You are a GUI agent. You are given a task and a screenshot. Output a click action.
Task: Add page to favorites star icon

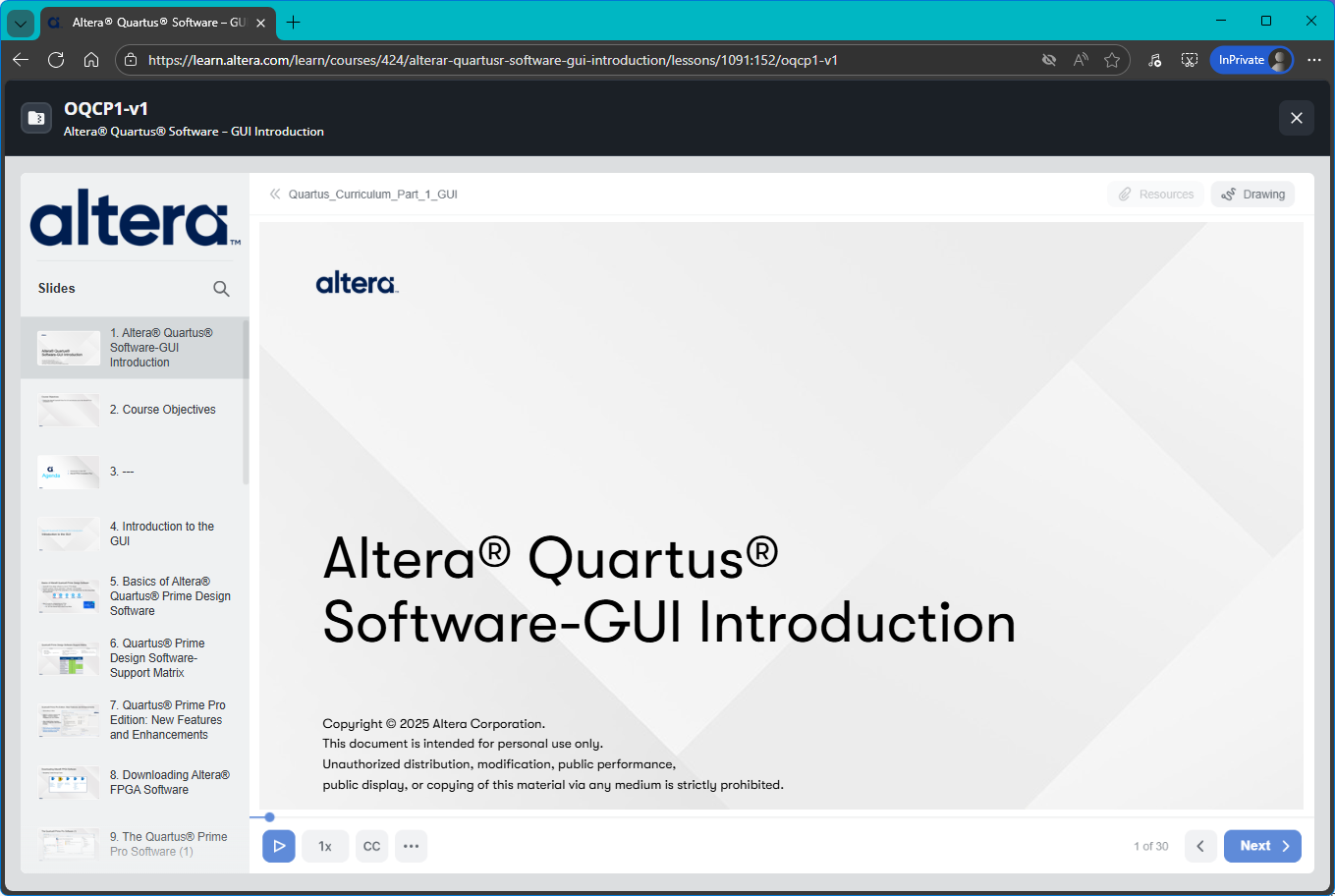coord(1112,60)
